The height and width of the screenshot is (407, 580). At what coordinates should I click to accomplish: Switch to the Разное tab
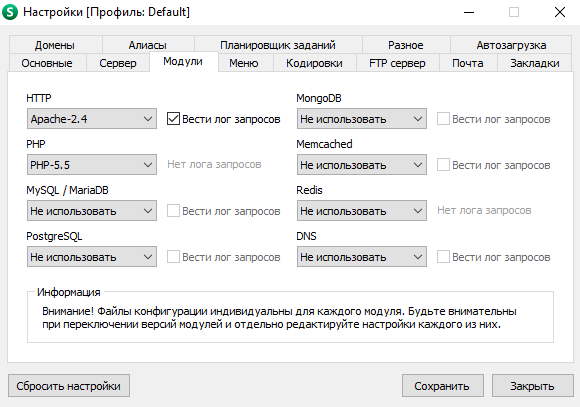(x=406, y=45)
